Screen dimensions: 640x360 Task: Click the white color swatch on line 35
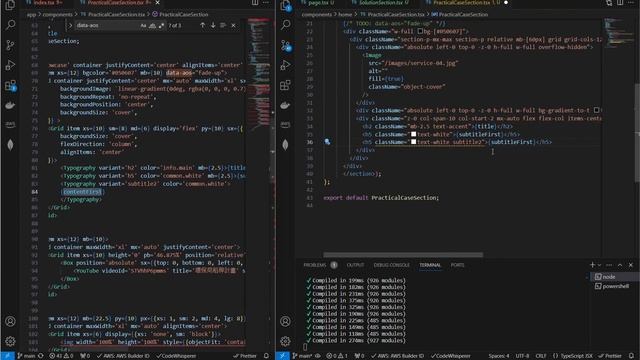(413, 134)
